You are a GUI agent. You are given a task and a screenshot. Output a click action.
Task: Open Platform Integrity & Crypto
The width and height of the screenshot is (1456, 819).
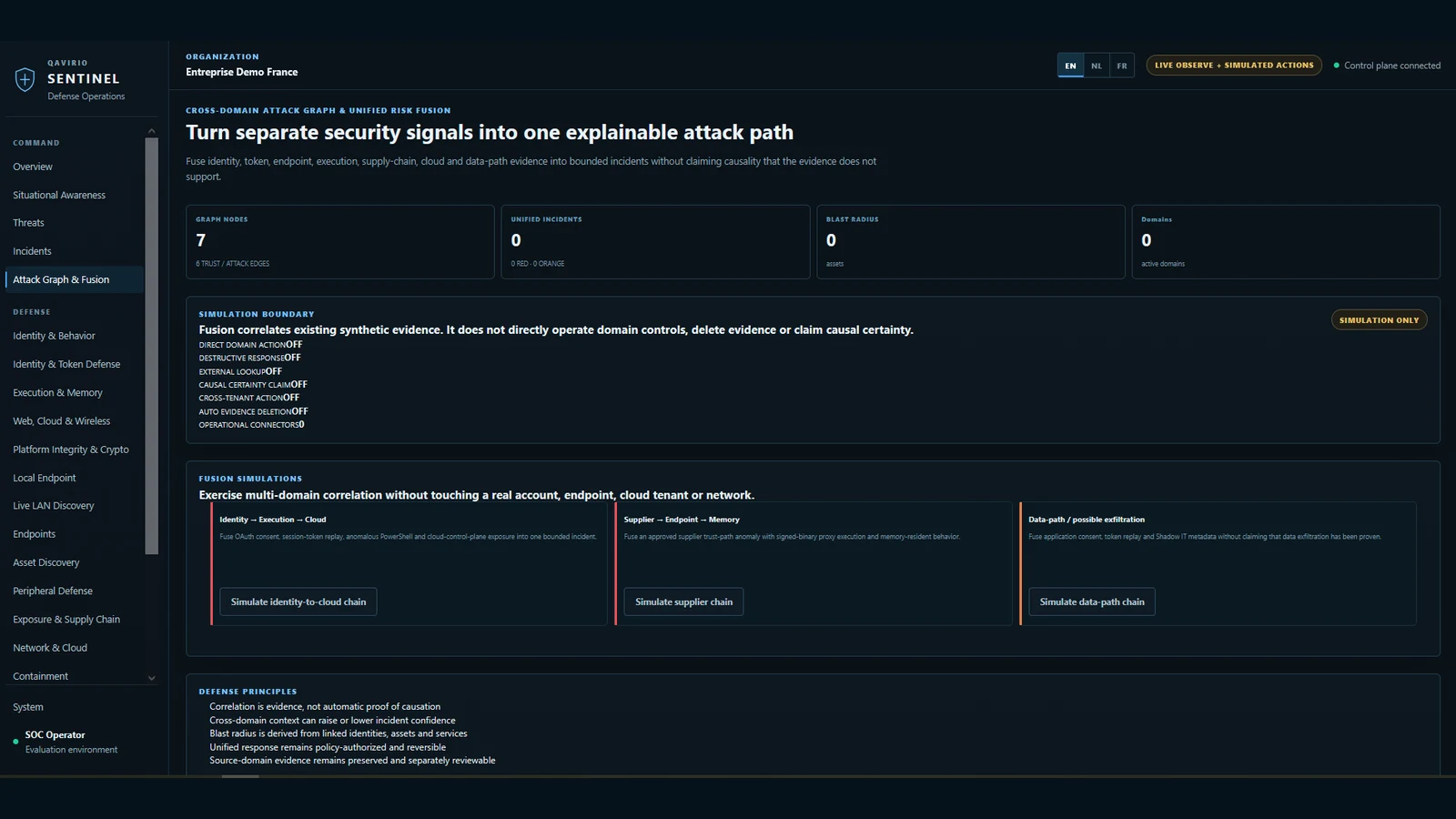73,450
